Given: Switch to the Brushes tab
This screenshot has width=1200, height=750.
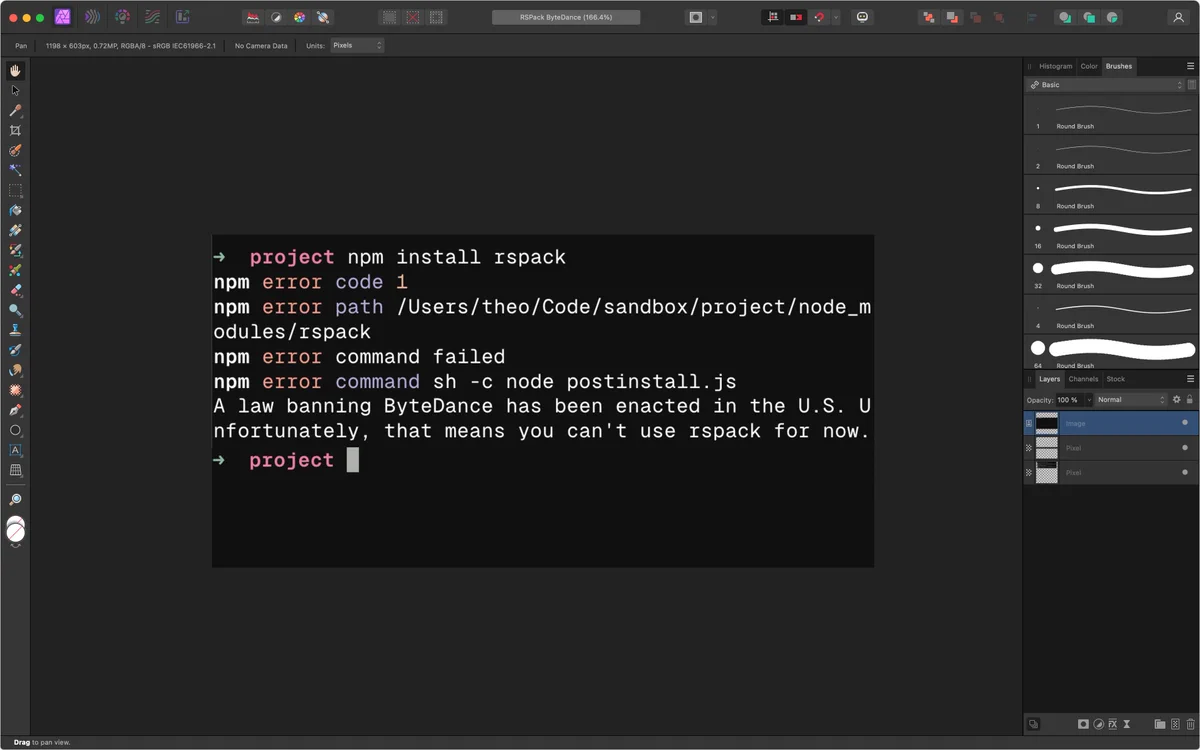Looking at the screenshot, I should click(1119, 66).
